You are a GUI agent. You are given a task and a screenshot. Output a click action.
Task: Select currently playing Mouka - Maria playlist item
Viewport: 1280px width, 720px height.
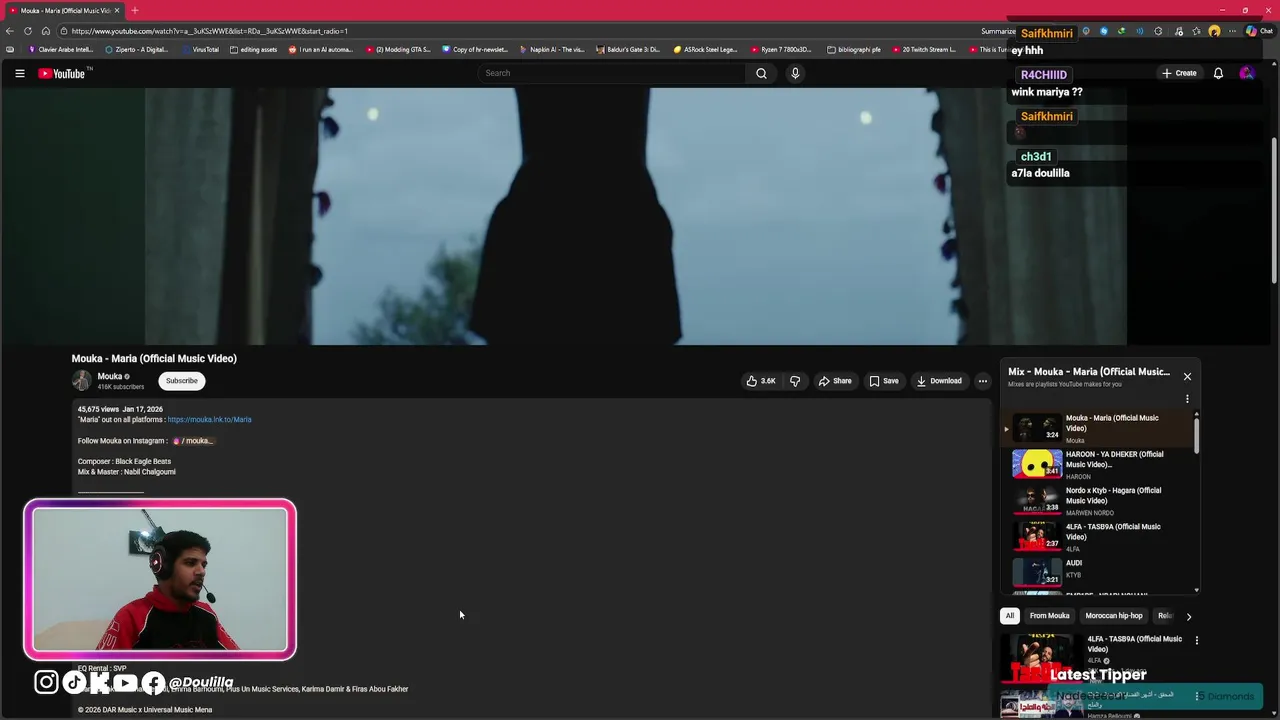point(1097,428)
